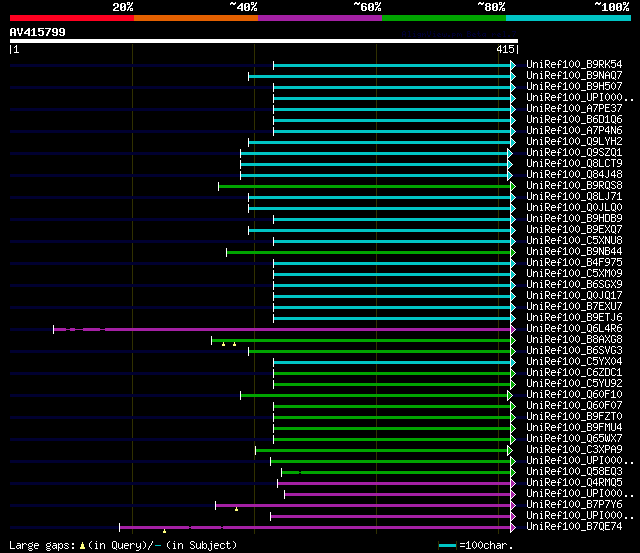Click the purple ~60% segment of the legend
The height and width of the screenshot is (553, 640).
click(x=320, y=18)
